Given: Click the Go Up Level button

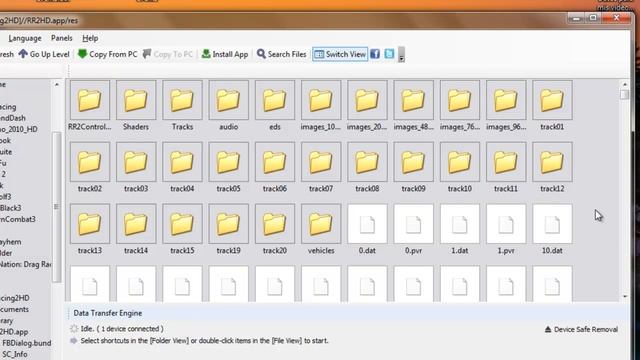Looking at the screenshot, I should tap(44, 54).
